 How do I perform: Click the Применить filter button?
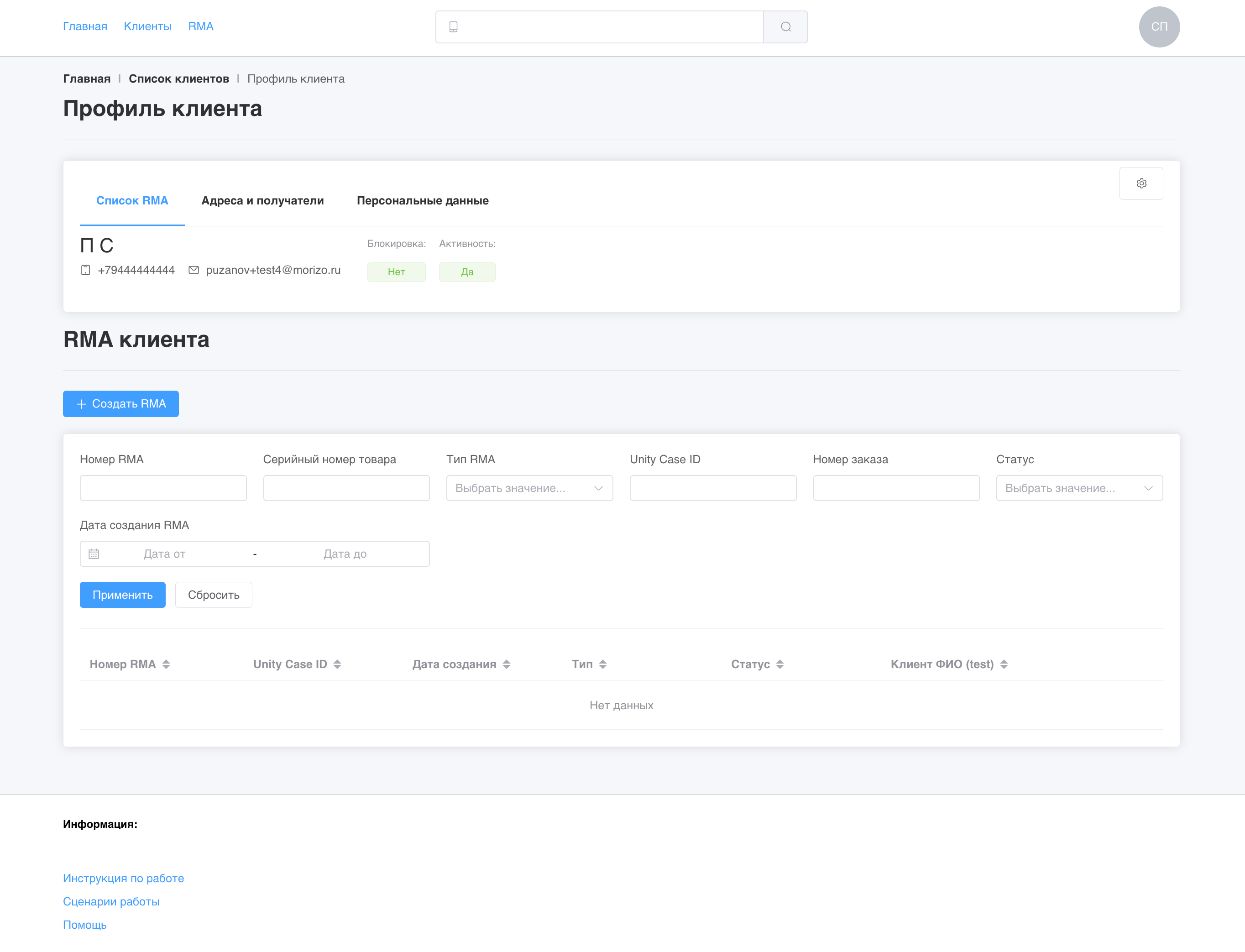(x=122, y=595)
